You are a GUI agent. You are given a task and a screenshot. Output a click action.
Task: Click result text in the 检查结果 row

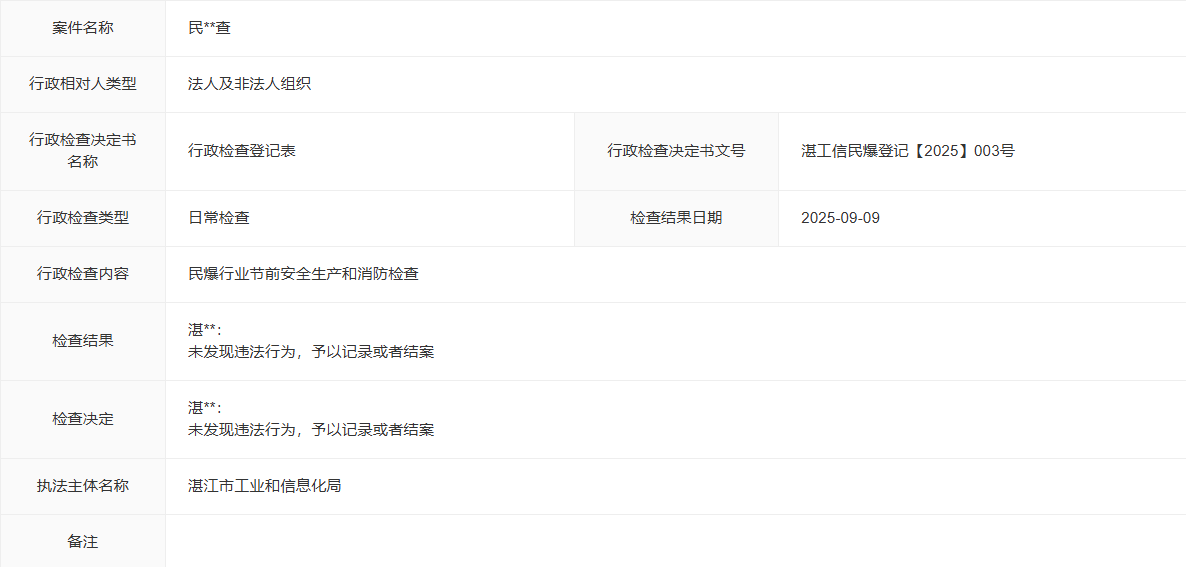click(310, 352)
